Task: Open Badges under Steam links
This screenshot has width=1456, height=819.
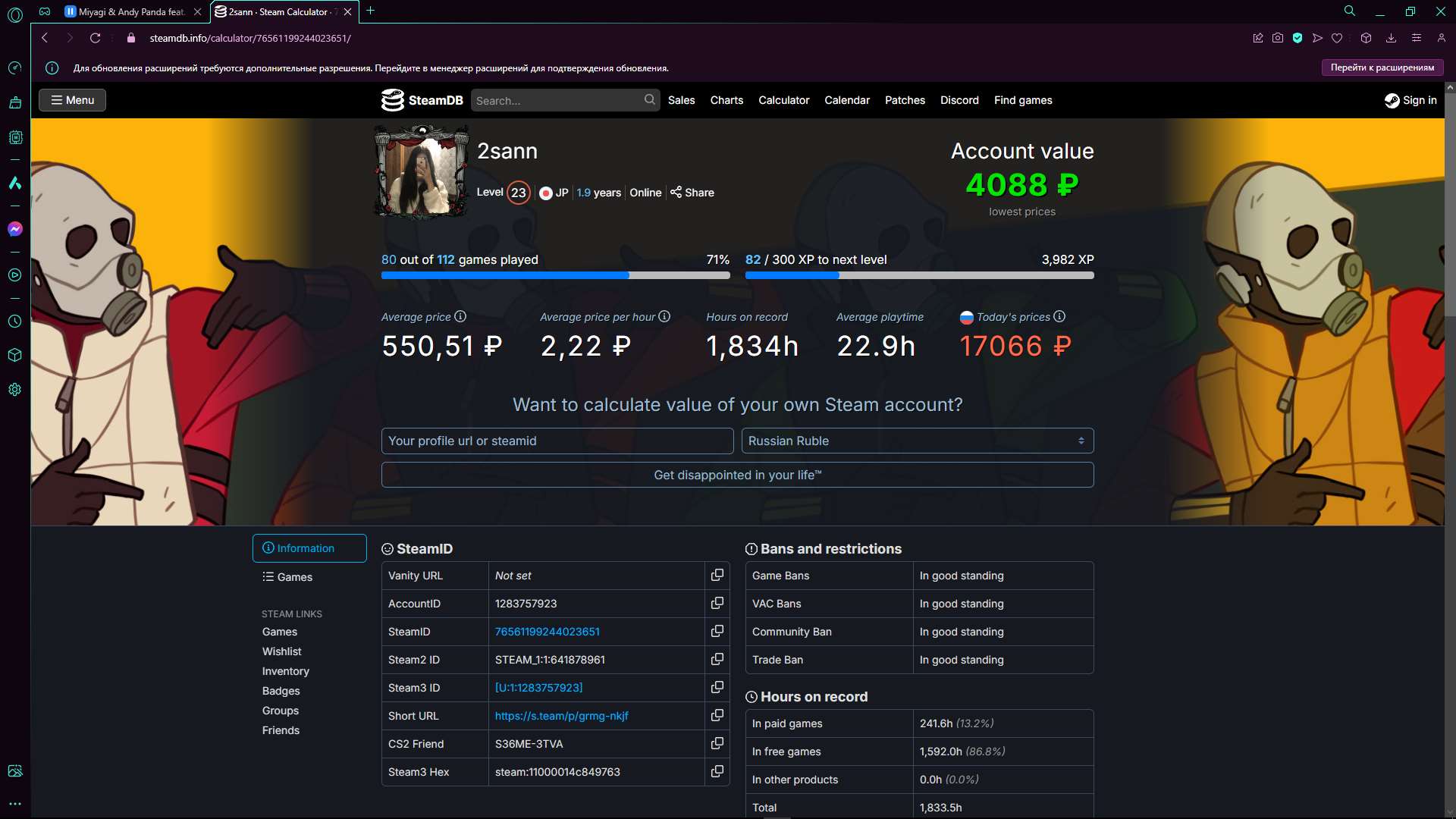Action: click(x=281, y=691)
